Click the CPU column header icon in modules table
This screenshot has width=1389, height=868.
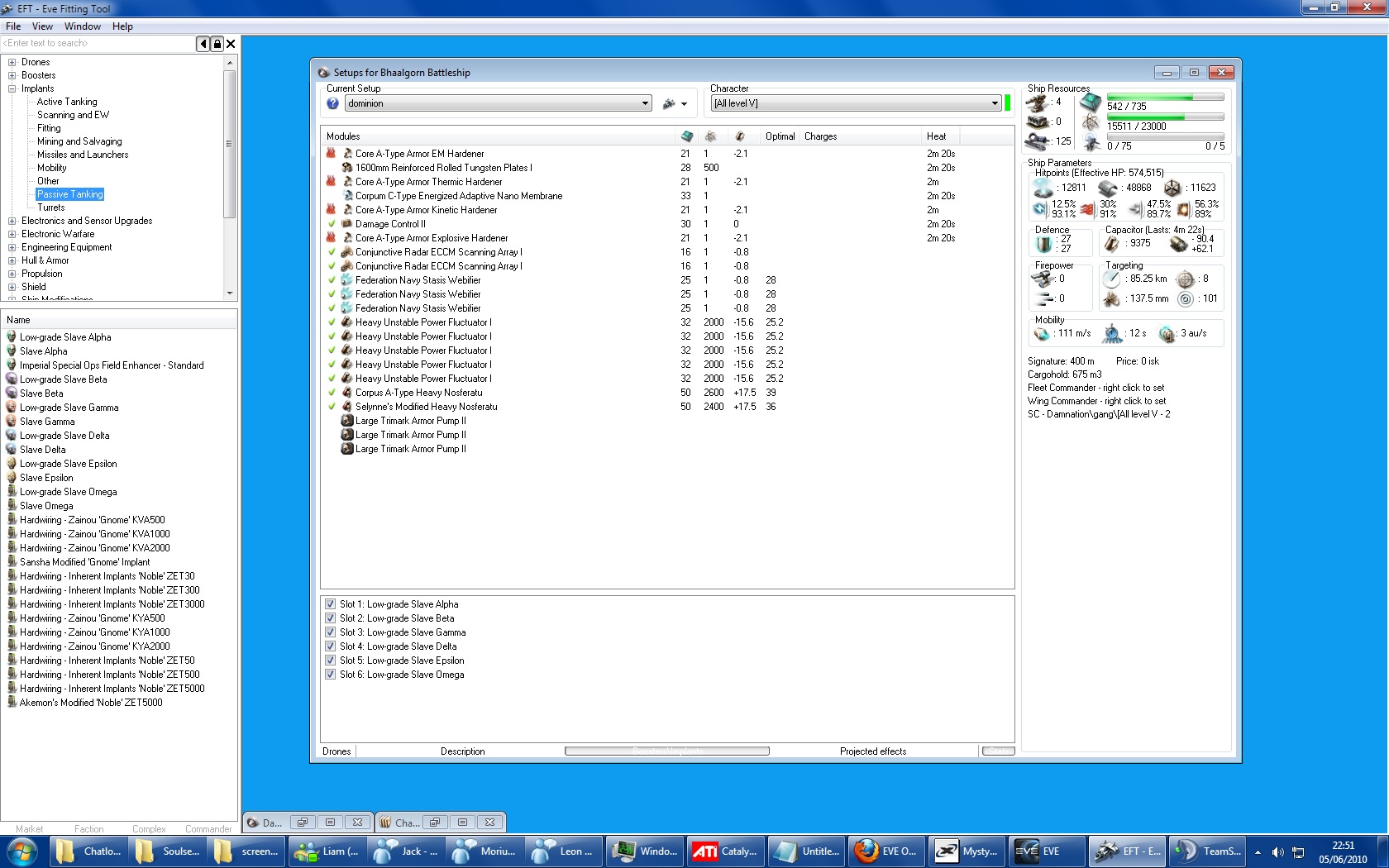tap(686, 136)
